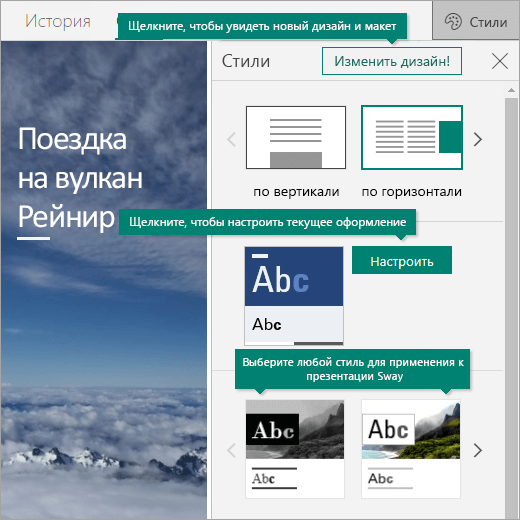Click the по горизонтали label
Screen dimensions: 520x520
pyautogui.click(x=412, y=192)
